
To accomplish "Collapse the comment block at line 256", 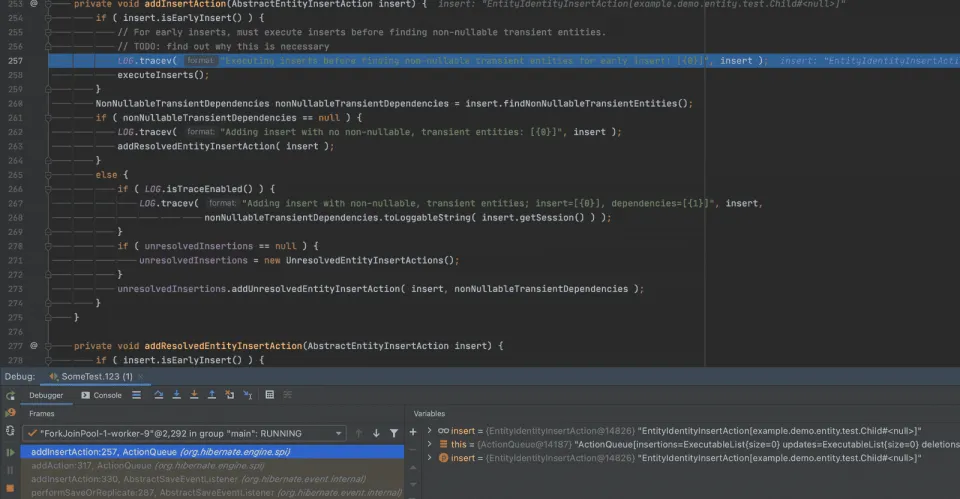I will tap(48, 47).
